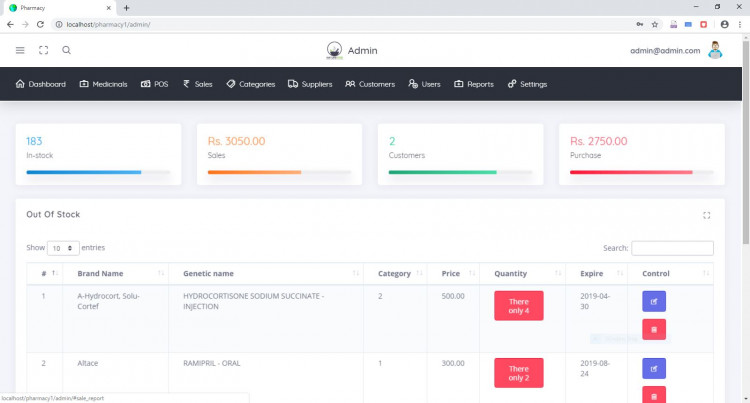Screen dimensions: 750x403
Task: Open Customers menu item
Action: click(370, 84)
